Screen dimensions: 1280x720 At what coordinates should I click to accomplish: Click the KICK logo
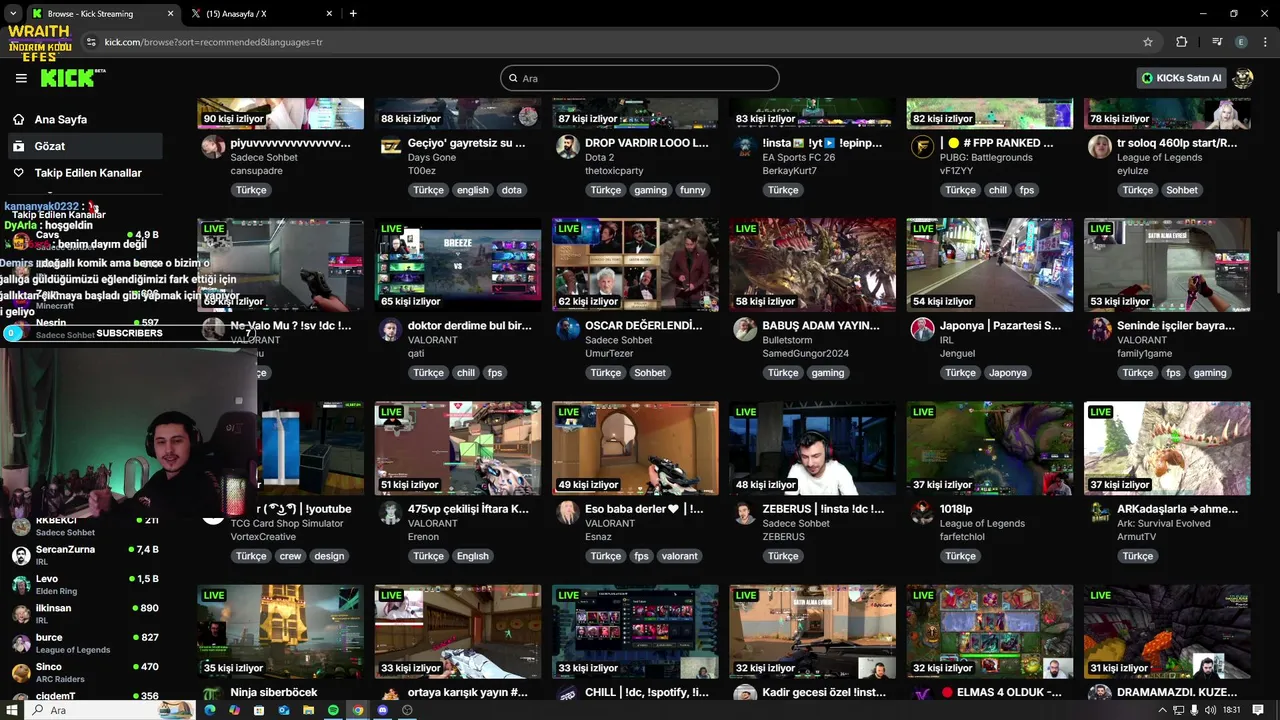73,78
